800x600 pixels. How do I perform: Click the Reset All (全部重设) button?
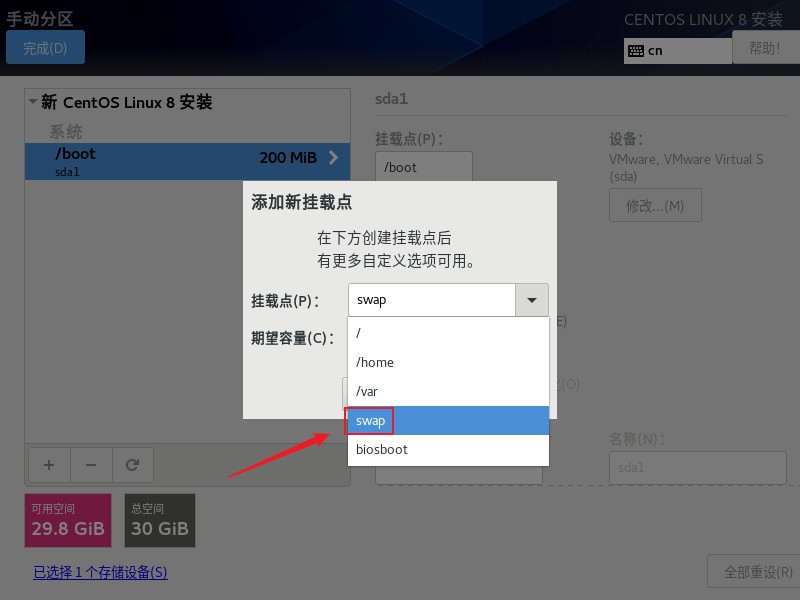click(x=754, y=571)
